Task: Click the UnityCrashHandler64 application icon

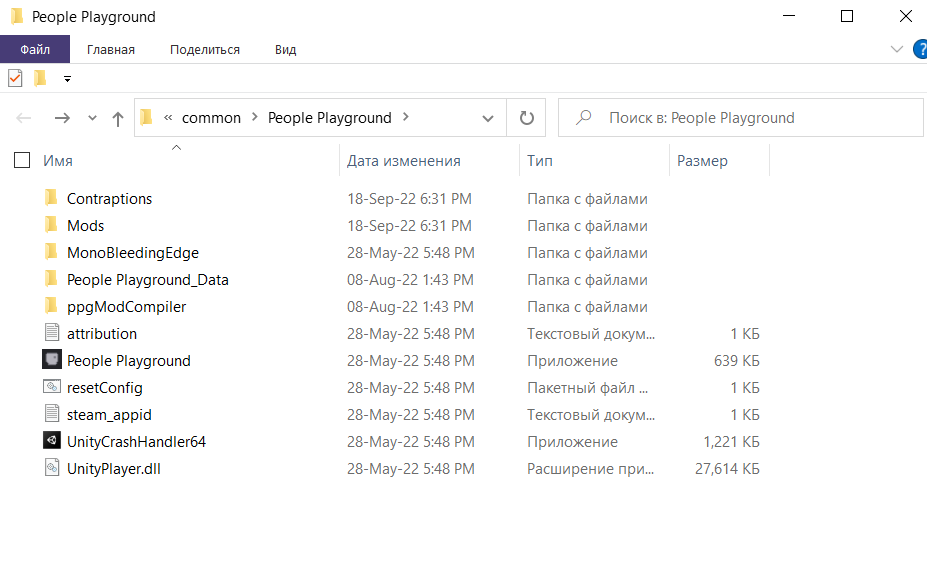Action: coord(52,441)
